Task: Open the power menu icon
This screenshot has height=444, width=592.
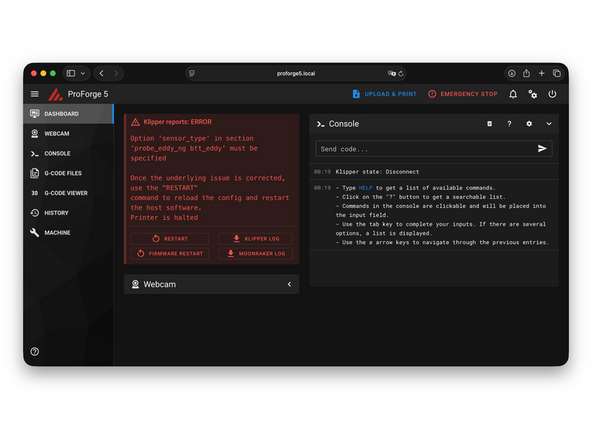Action: [552, 94]
